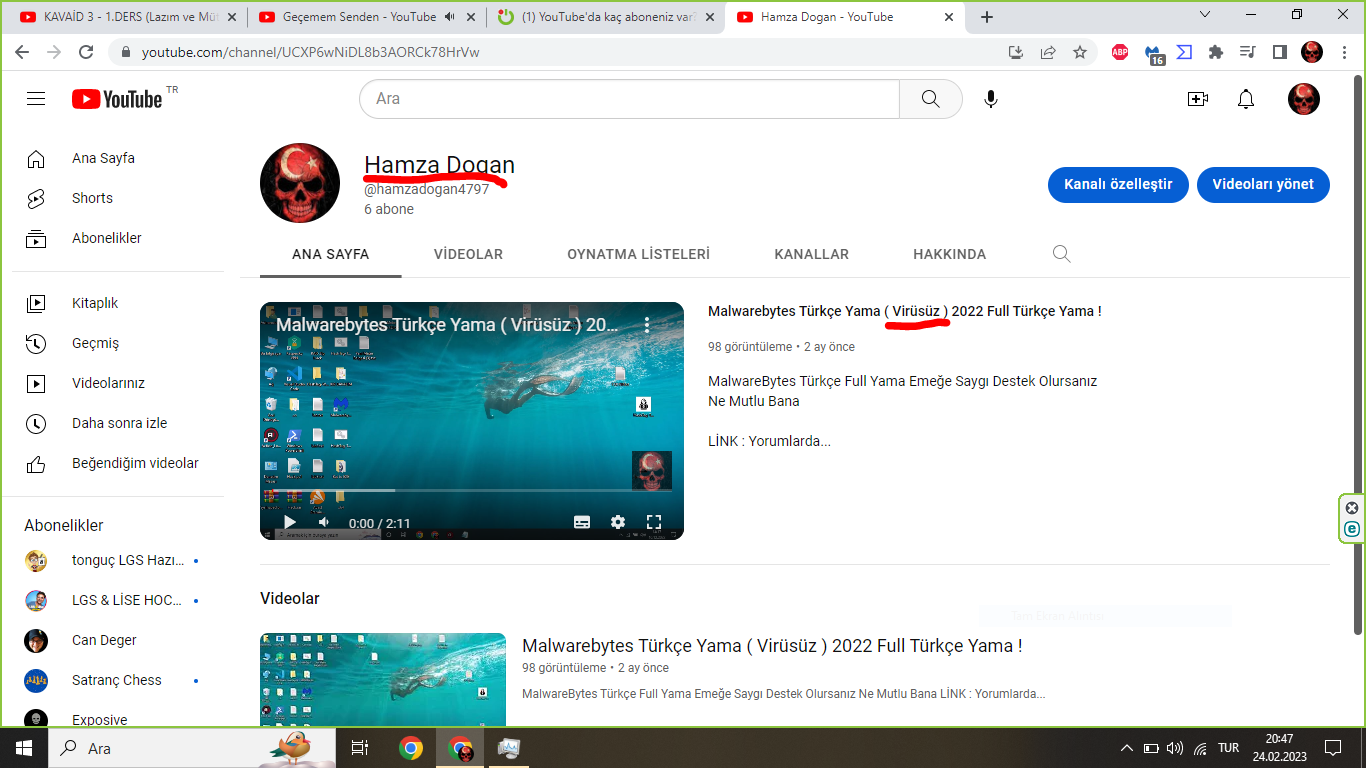The width and height of the screenshot is (1366, 768).
Task: Start voice search with the microphone
Action: [x=991, y=99]
